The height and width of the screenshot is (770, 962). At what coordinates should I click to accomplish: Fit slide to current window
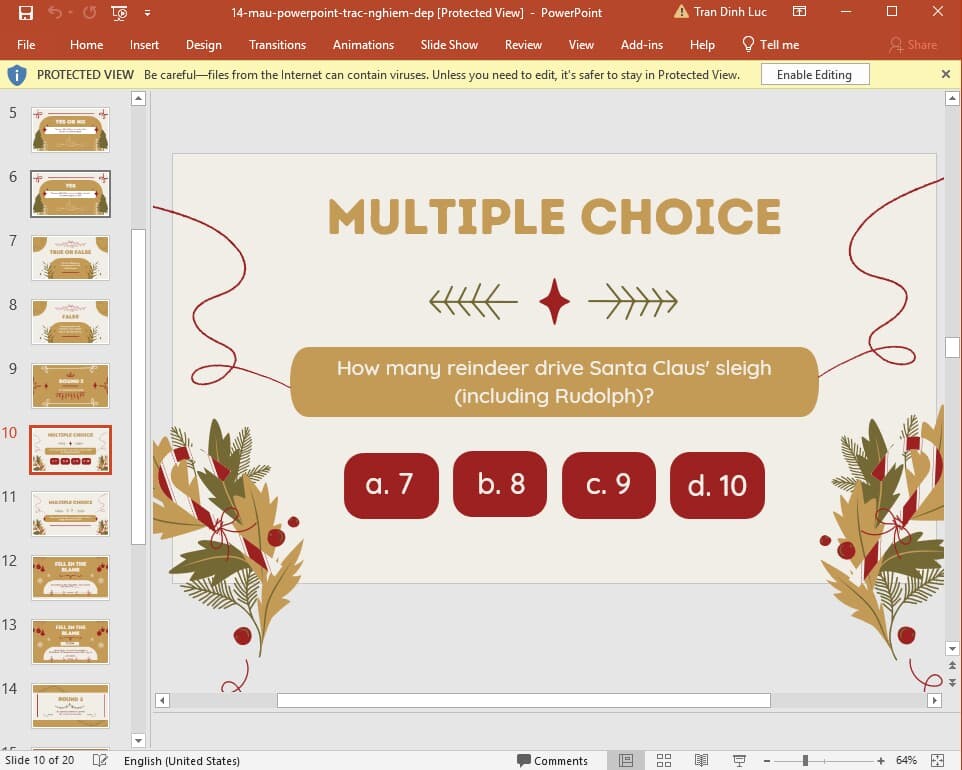click(x=937, y=760)
